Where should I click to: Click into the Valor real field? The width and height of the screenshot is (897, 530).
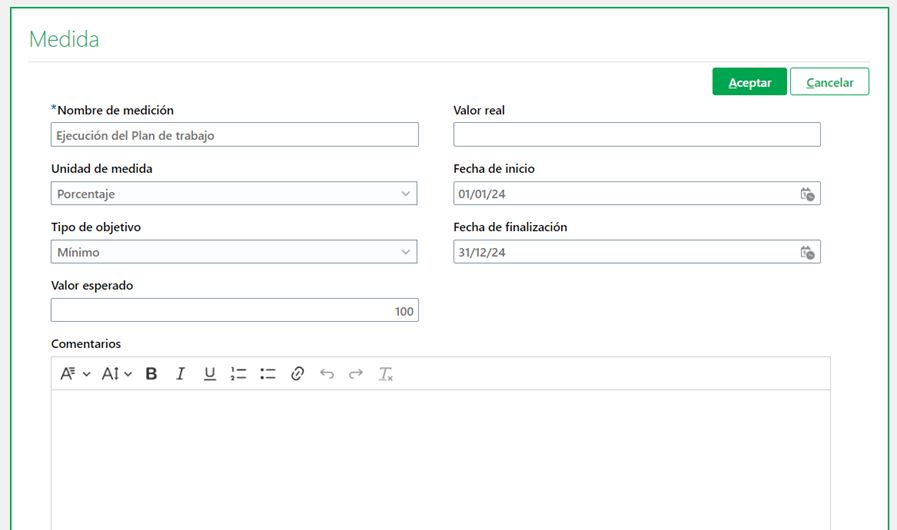[x=636, y=135]
